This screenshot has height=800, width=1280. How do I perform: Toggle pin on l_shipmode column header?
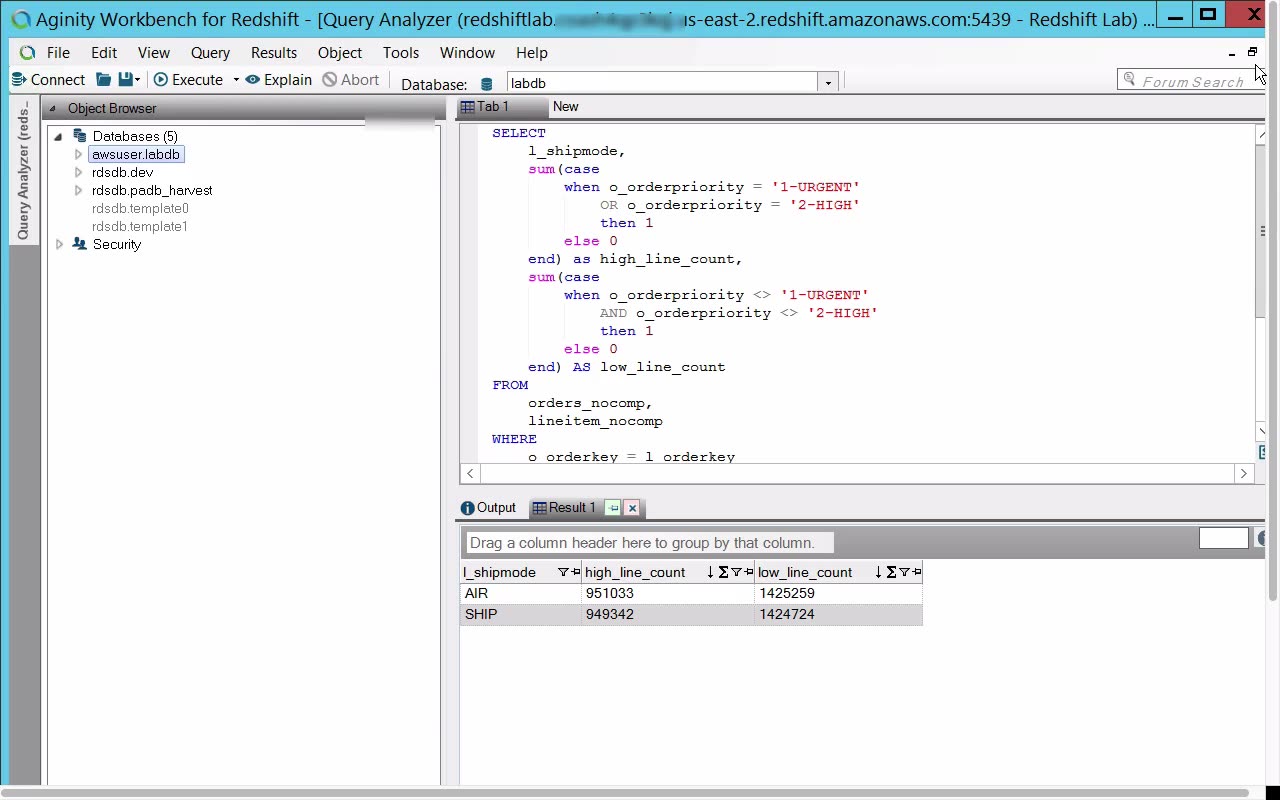pos(576,572)
